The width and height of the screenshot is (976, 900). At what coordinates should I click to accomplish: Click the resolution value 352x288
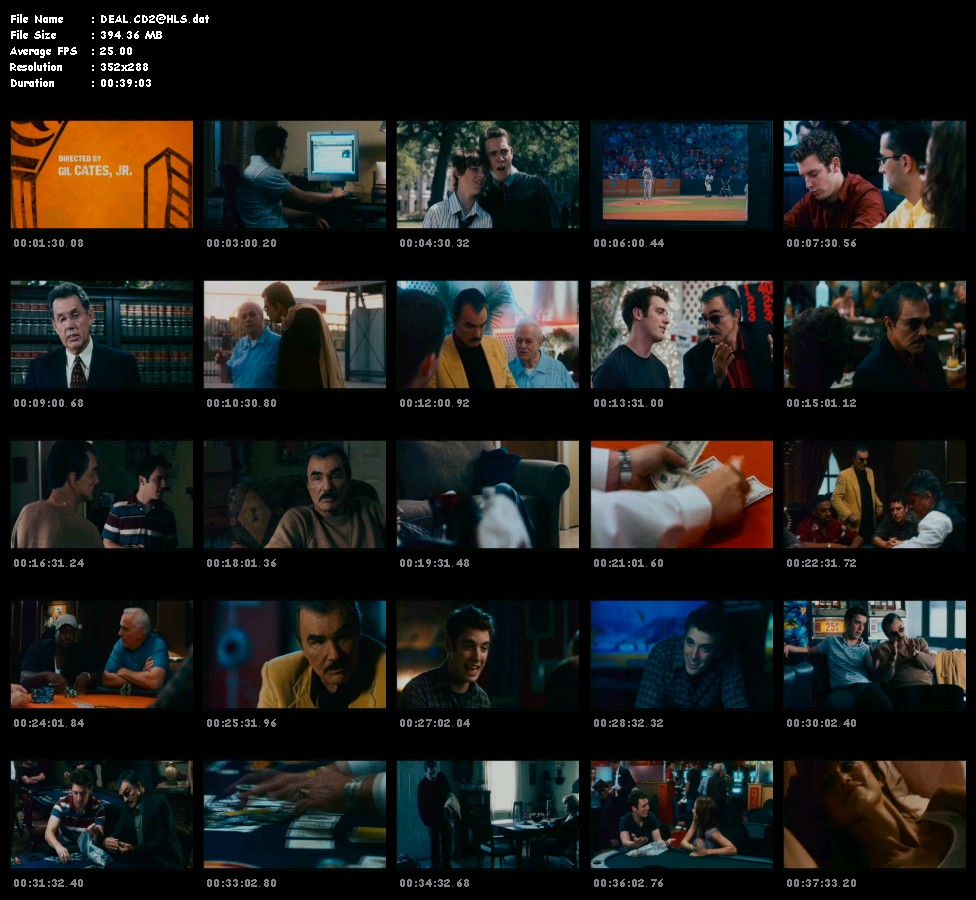(124, 67)
